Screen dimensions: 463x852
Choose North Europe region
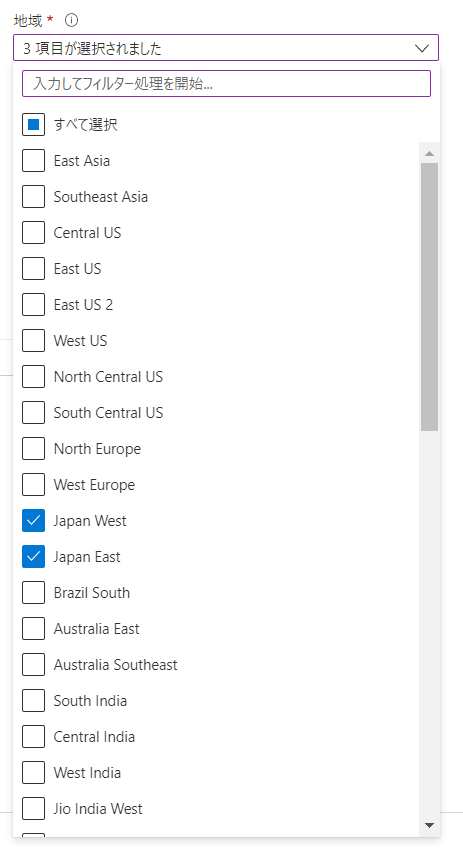coord(34,449)
